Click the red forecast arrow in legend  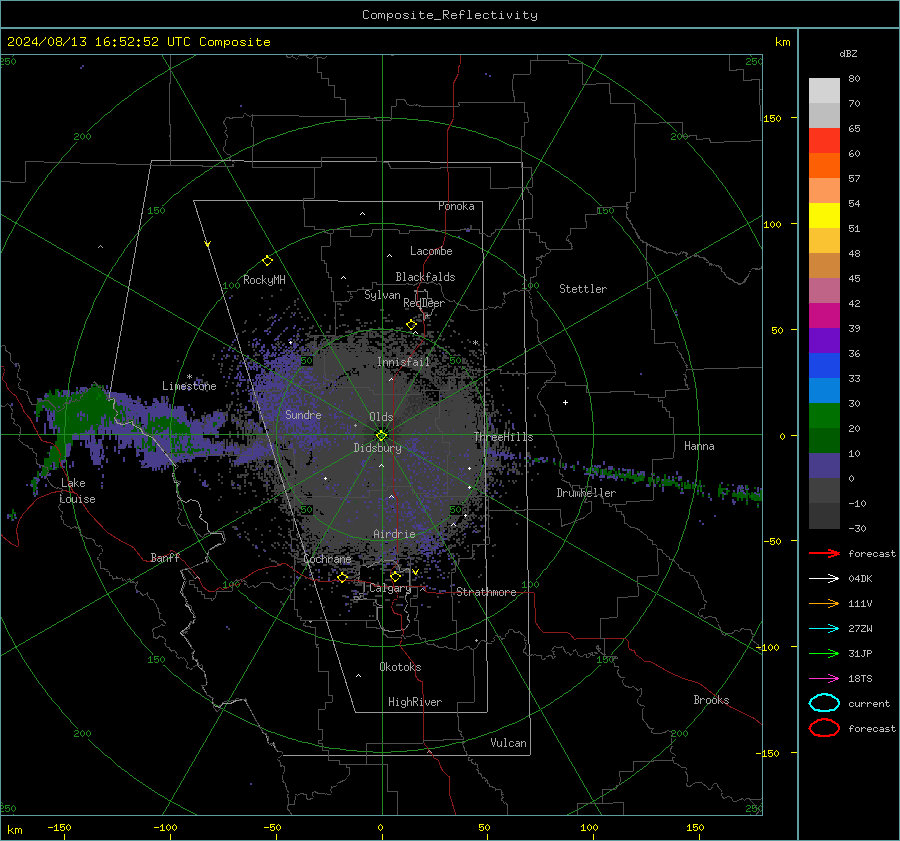click(x=824, y=553)
